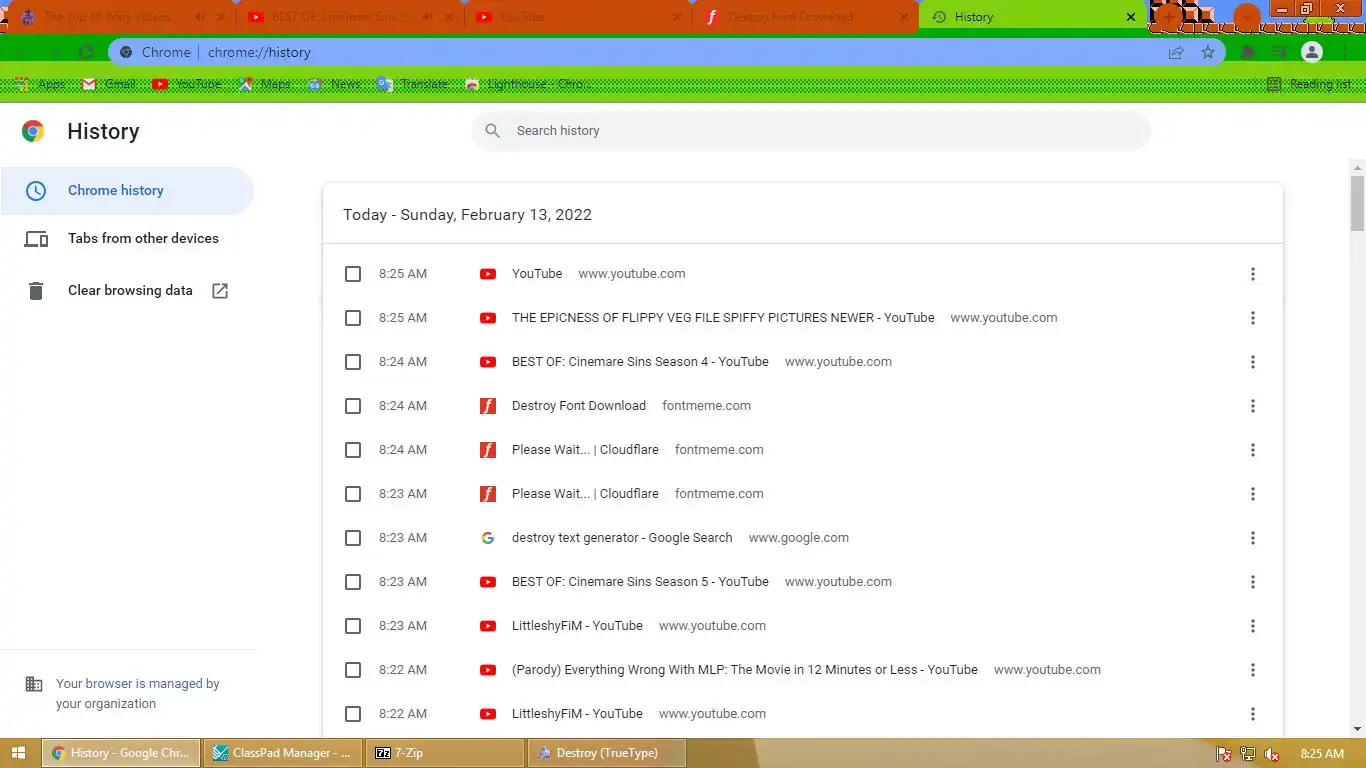Open three-dot menu for 8:24 AM Please Wait Cloudflare

click(1253, 450)
